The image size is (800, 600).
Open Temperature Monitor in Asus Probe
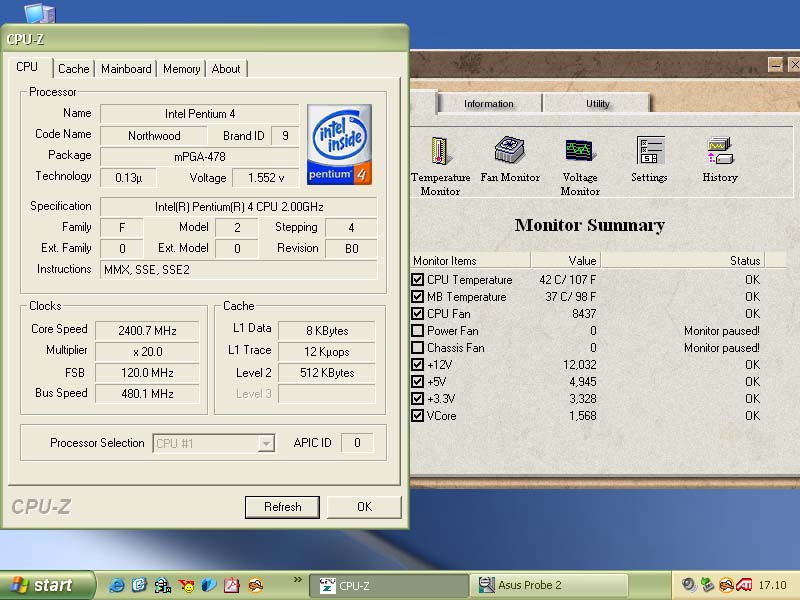440,166
